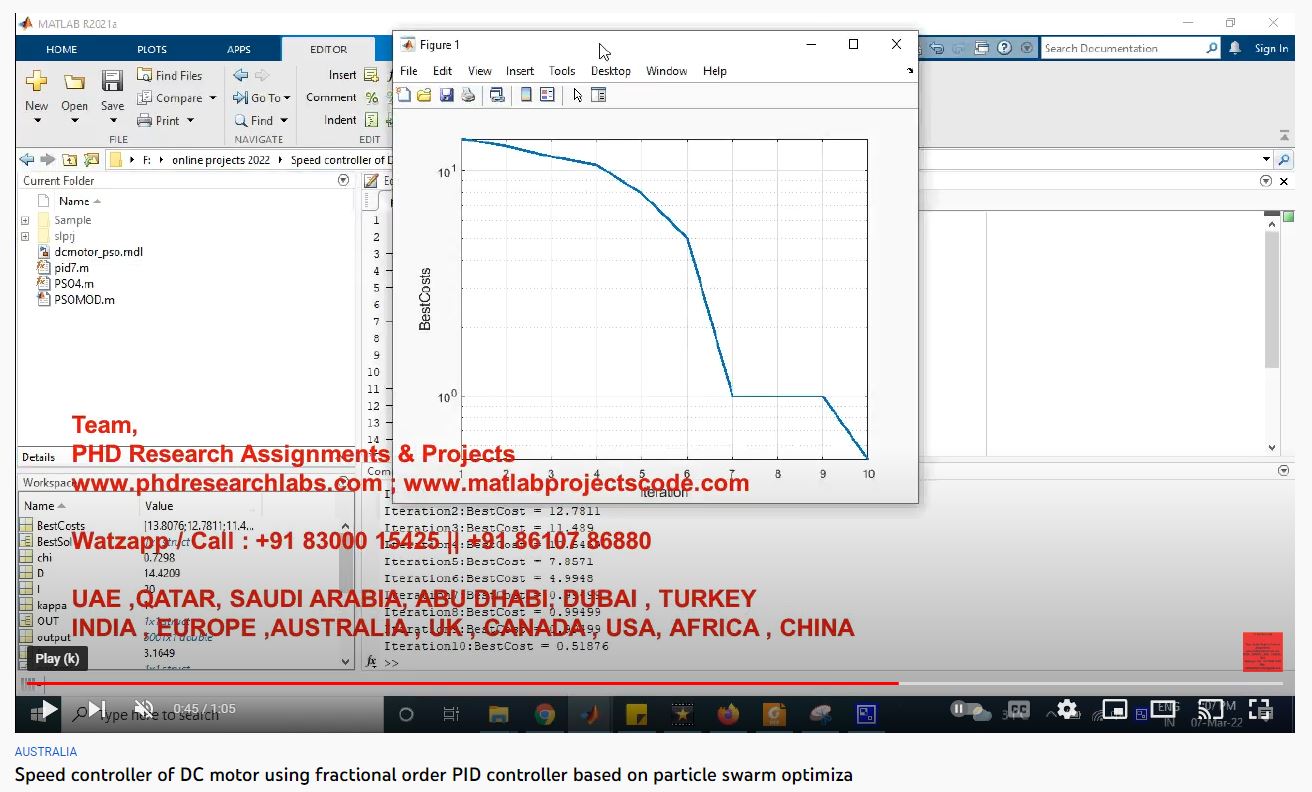The width and height of the screenshot is (1312, 792).
Task: Open the Tools menu in Figure 1
Action: coord(562,71)
